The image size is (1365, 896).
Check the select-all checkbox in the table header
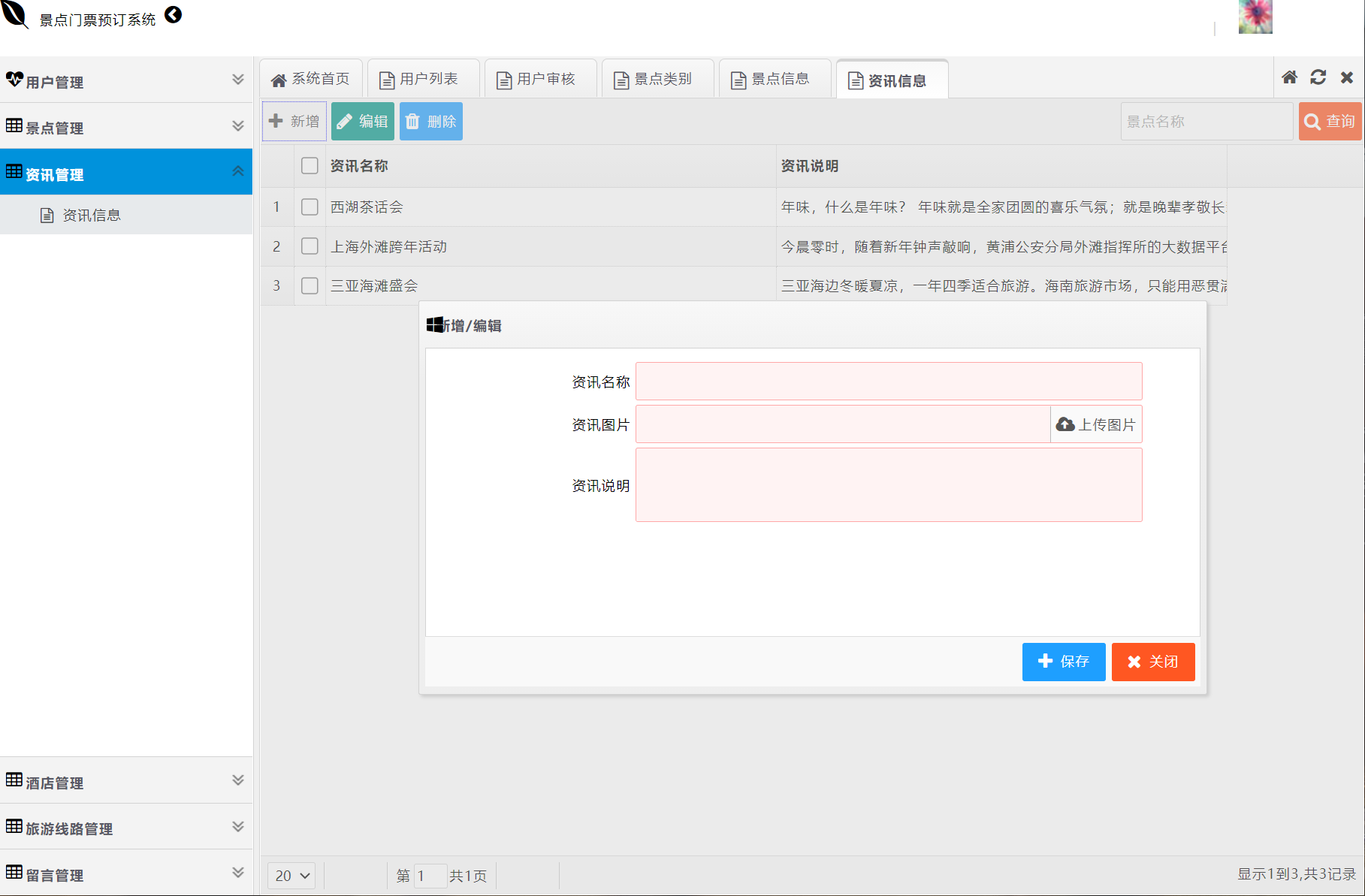(309, 165)
